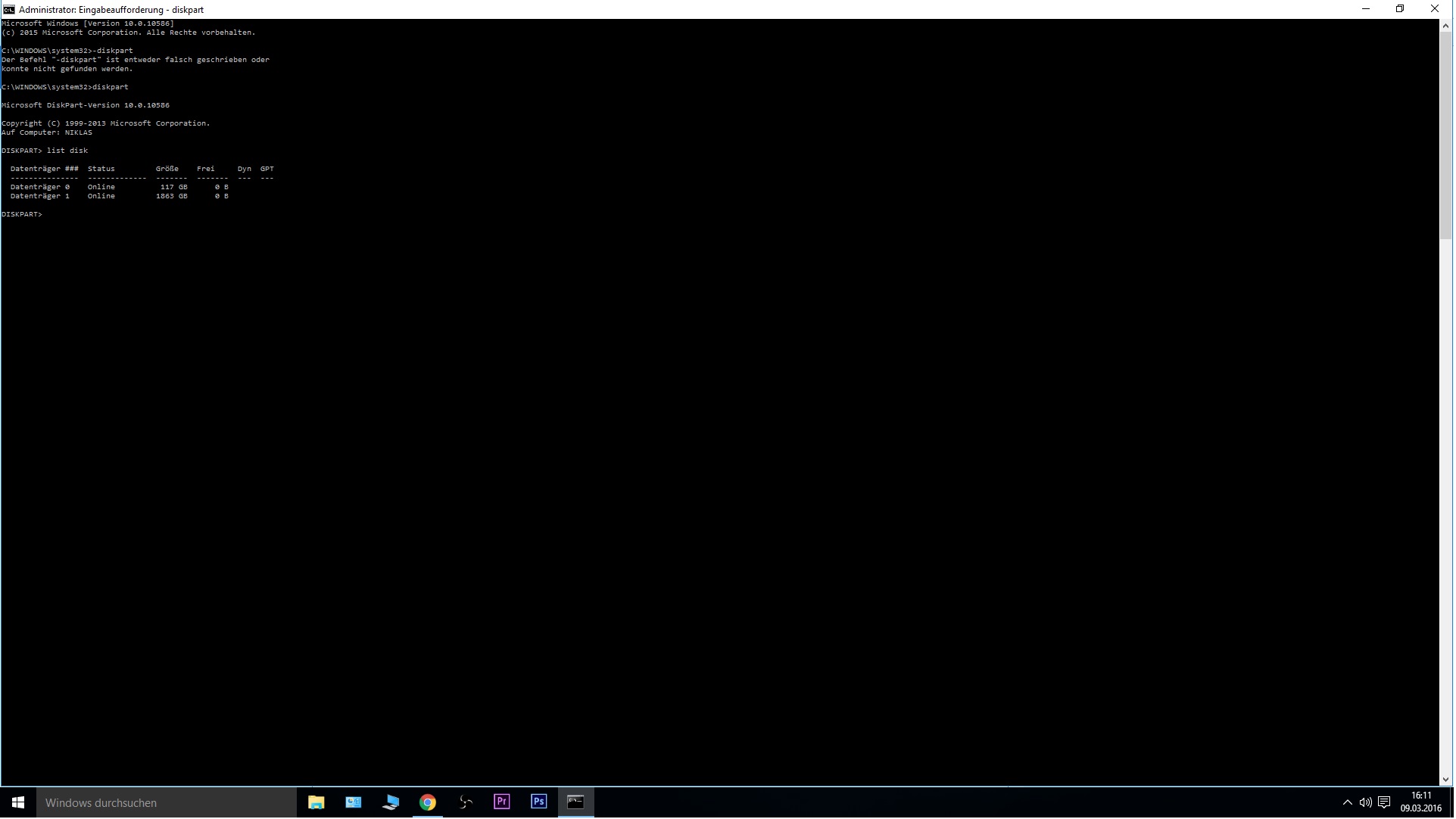Screen dimensions: 1456x819
Task: Click the console's vertical scrollbar thumb
Action: (x=1446, y=136)
